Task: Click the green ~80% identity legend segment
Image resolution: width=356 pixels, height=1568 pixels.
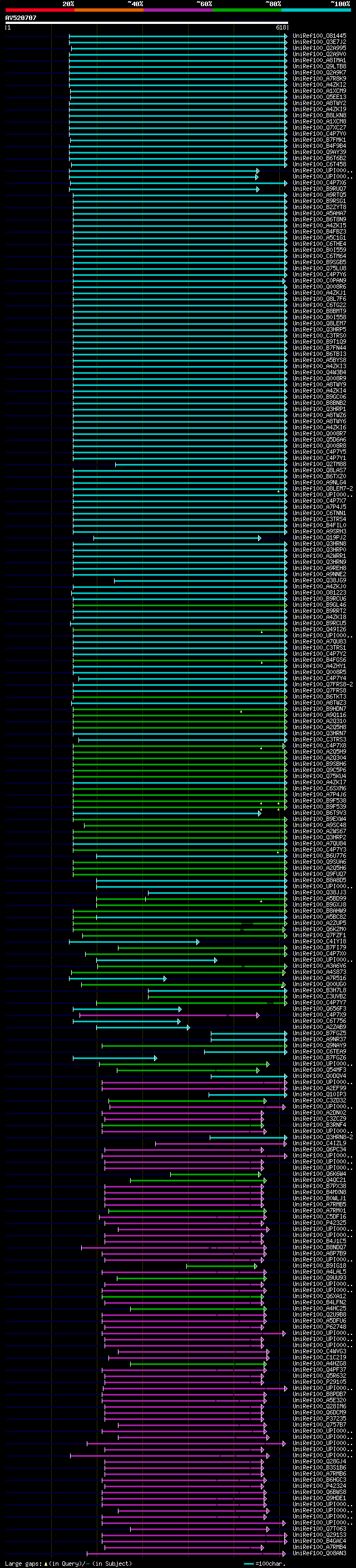Action: coord(247,11)
